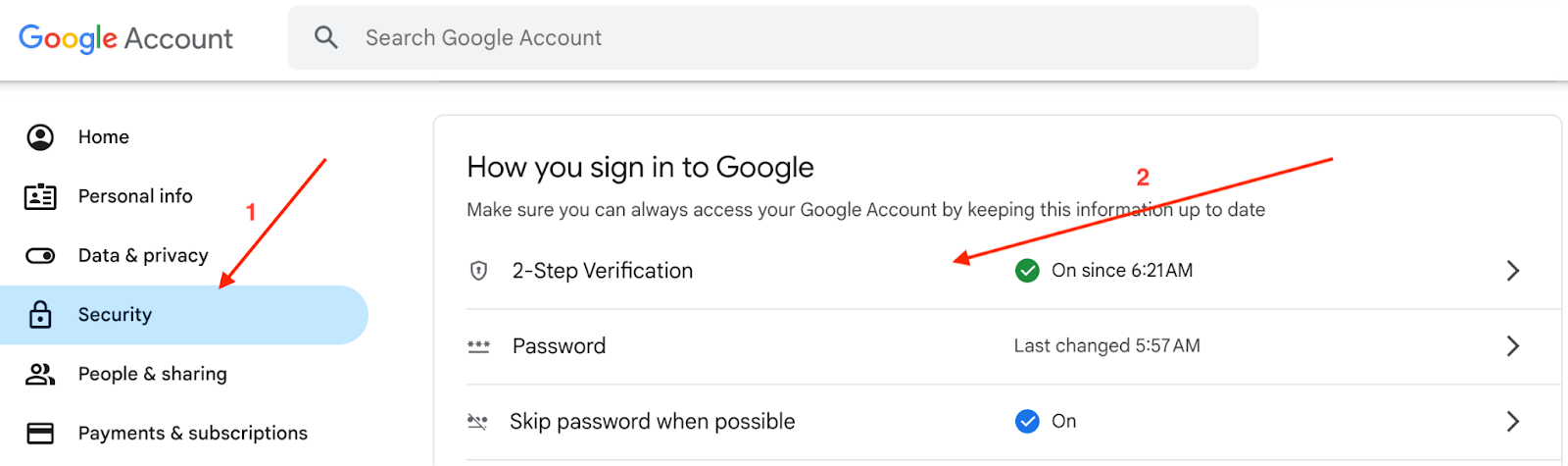This screenshot has height=466, width=1568.
Task: Expand Skip password when possible chevron
Action: coord(1513,422)
